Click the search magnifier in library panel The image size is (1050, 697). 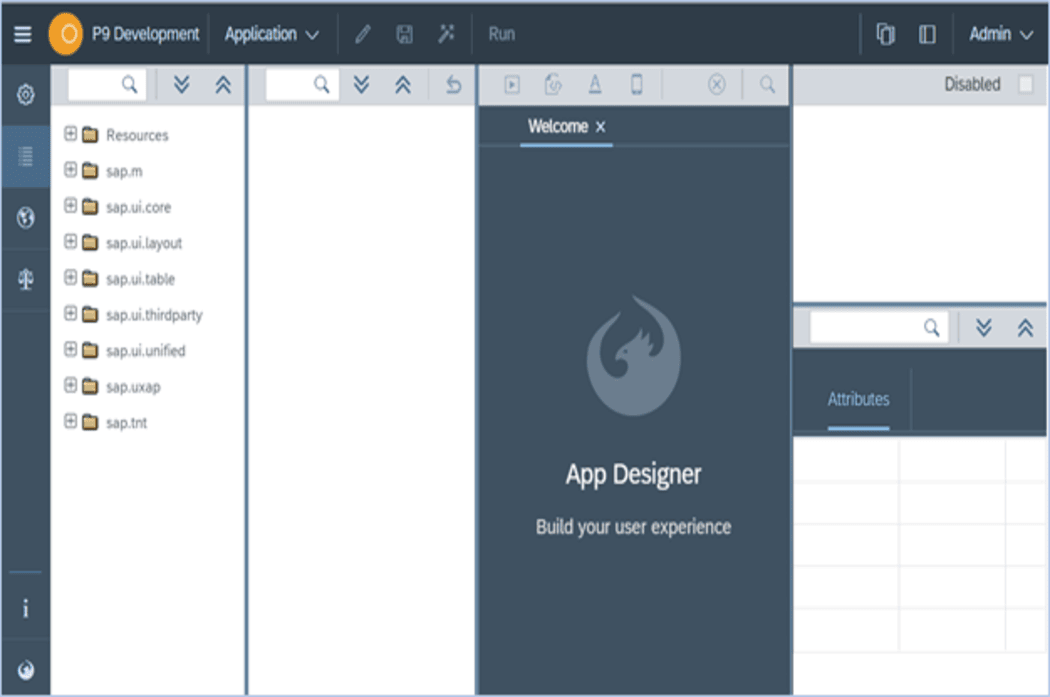[129, 84]
